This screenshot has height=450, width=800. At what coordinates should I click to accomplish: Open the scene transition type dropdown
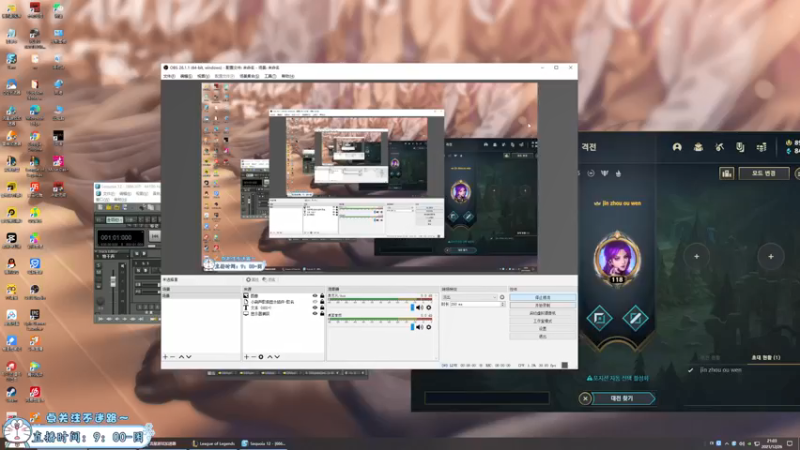point(469,297)
